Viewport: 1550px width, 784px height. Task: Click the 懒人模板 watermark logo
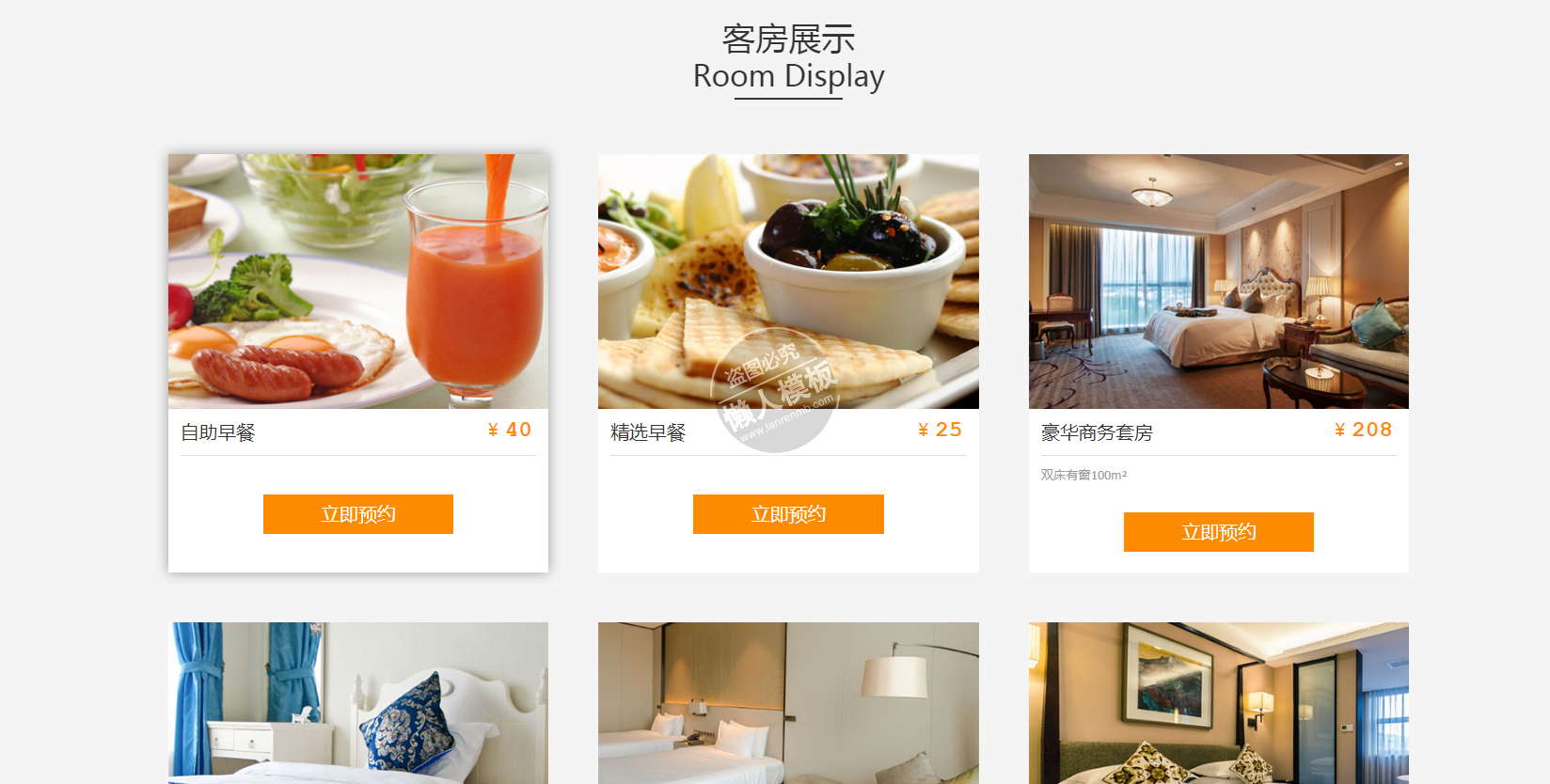pos(776,390)
